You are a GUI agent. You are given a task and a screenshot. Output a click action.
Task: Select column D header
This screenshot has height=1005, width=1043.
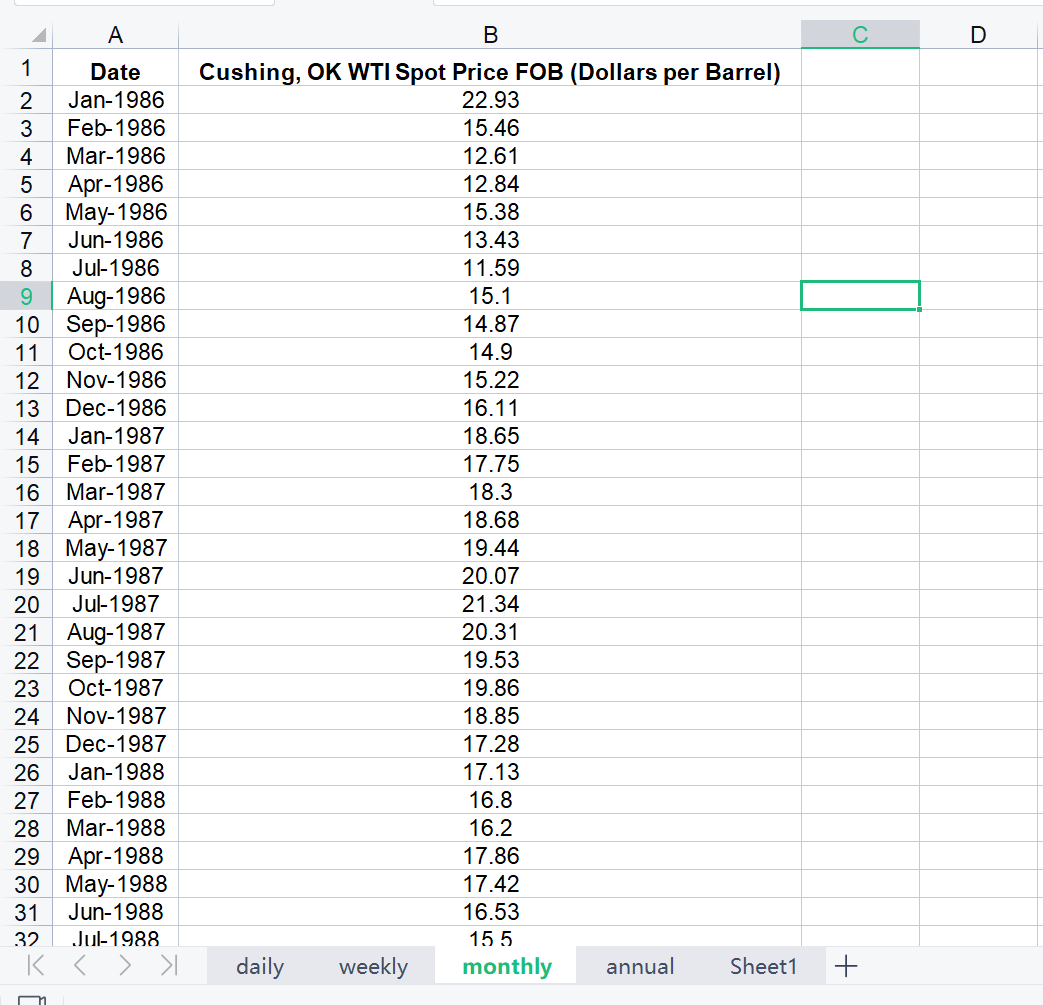[x=978, y=35]
